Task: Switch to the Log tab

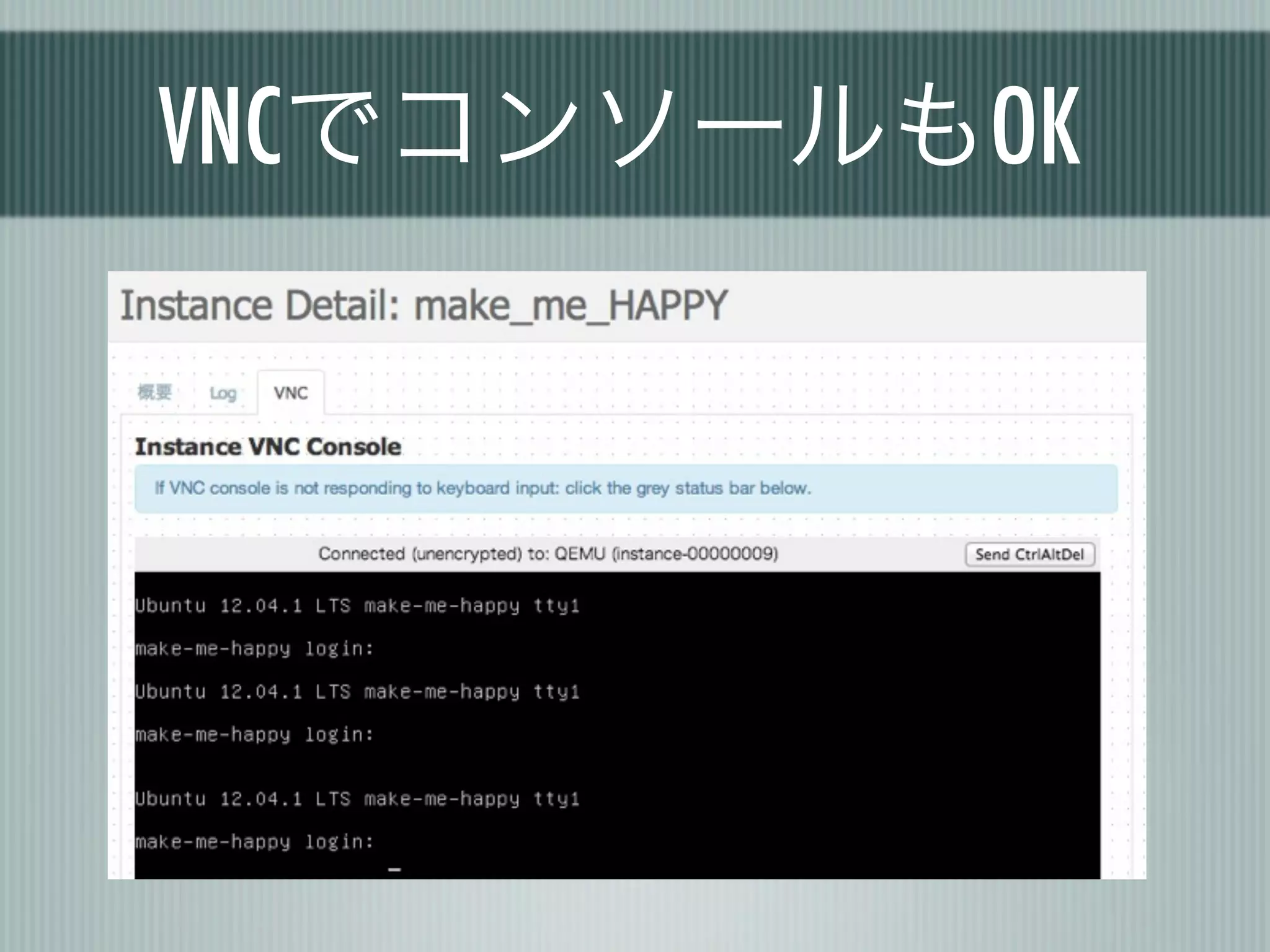Action: 223,393
